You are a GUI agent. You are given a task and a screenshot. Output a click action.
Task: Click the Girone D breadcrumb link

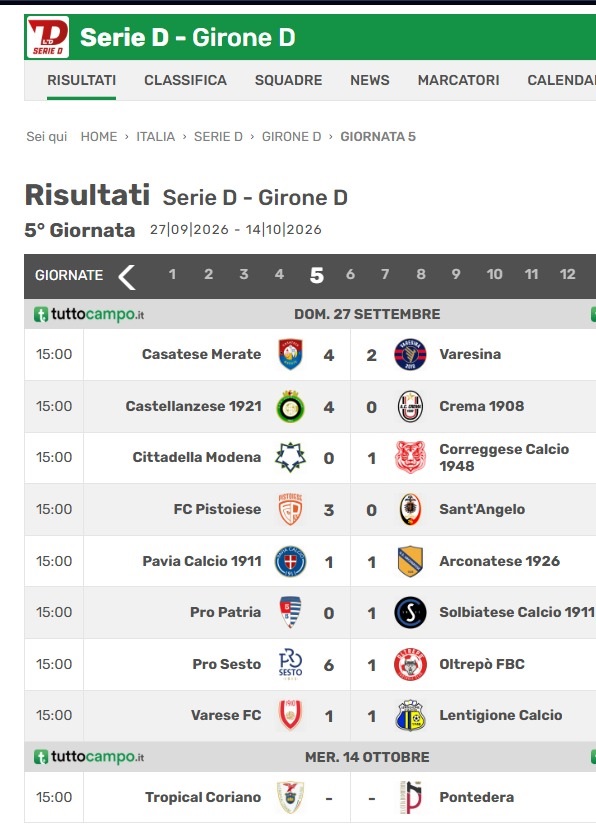(x=291, y=137)
